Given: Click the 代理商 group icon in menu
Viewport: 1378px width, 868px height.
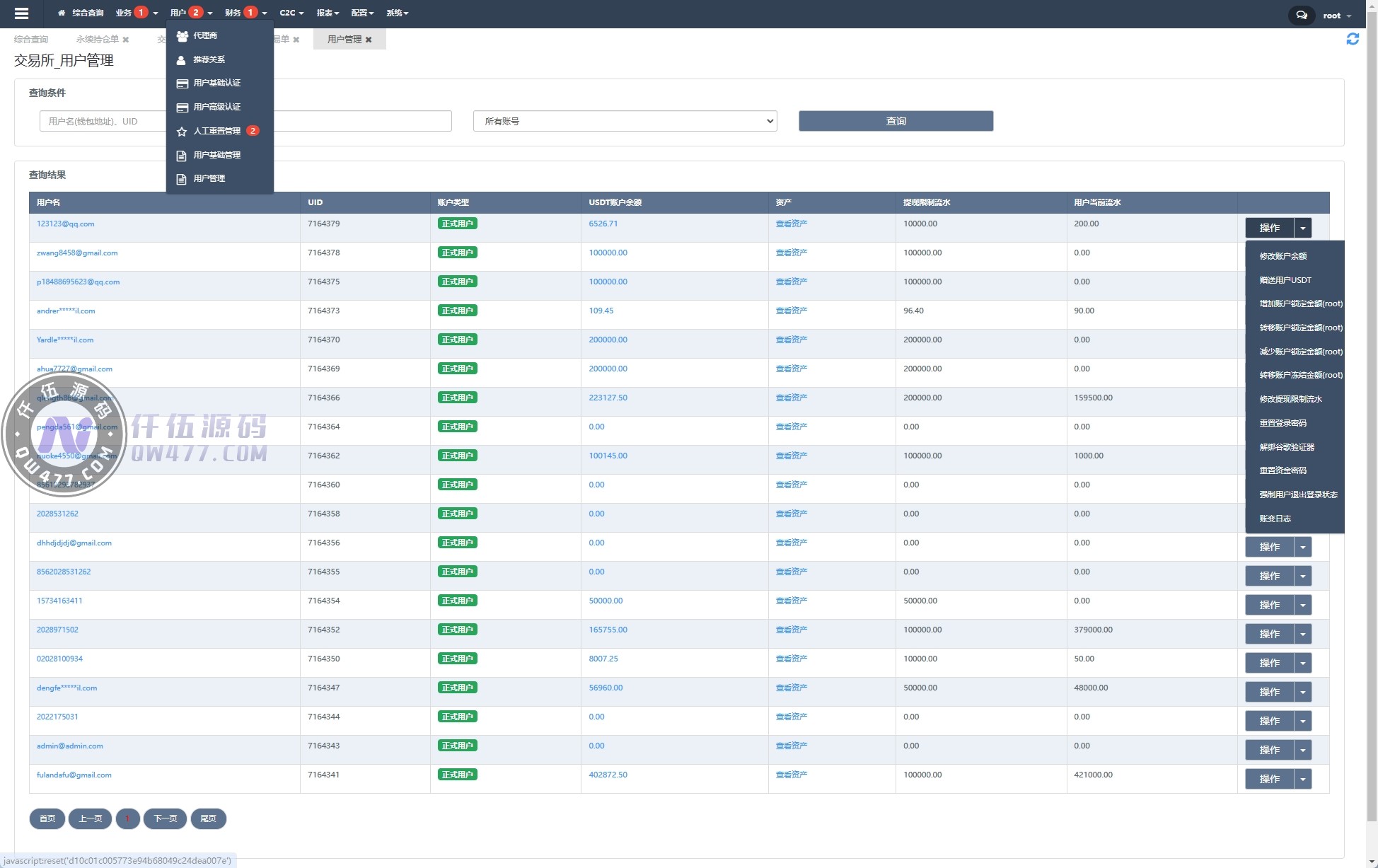Looking at the screenshot, I should pyautogui.click(x=182, y=35).
